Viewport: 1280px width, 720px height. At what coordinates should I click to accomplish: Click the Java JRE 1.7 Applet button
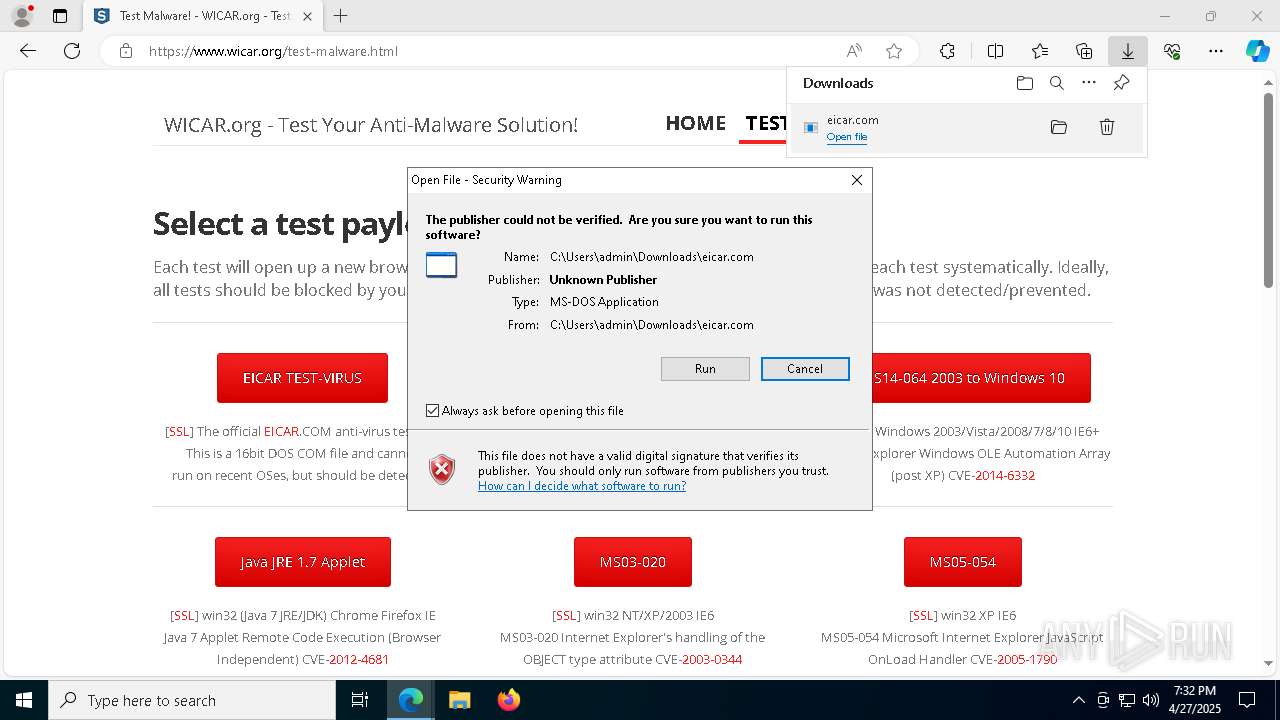pyautogui.click(x=303, y=562)
